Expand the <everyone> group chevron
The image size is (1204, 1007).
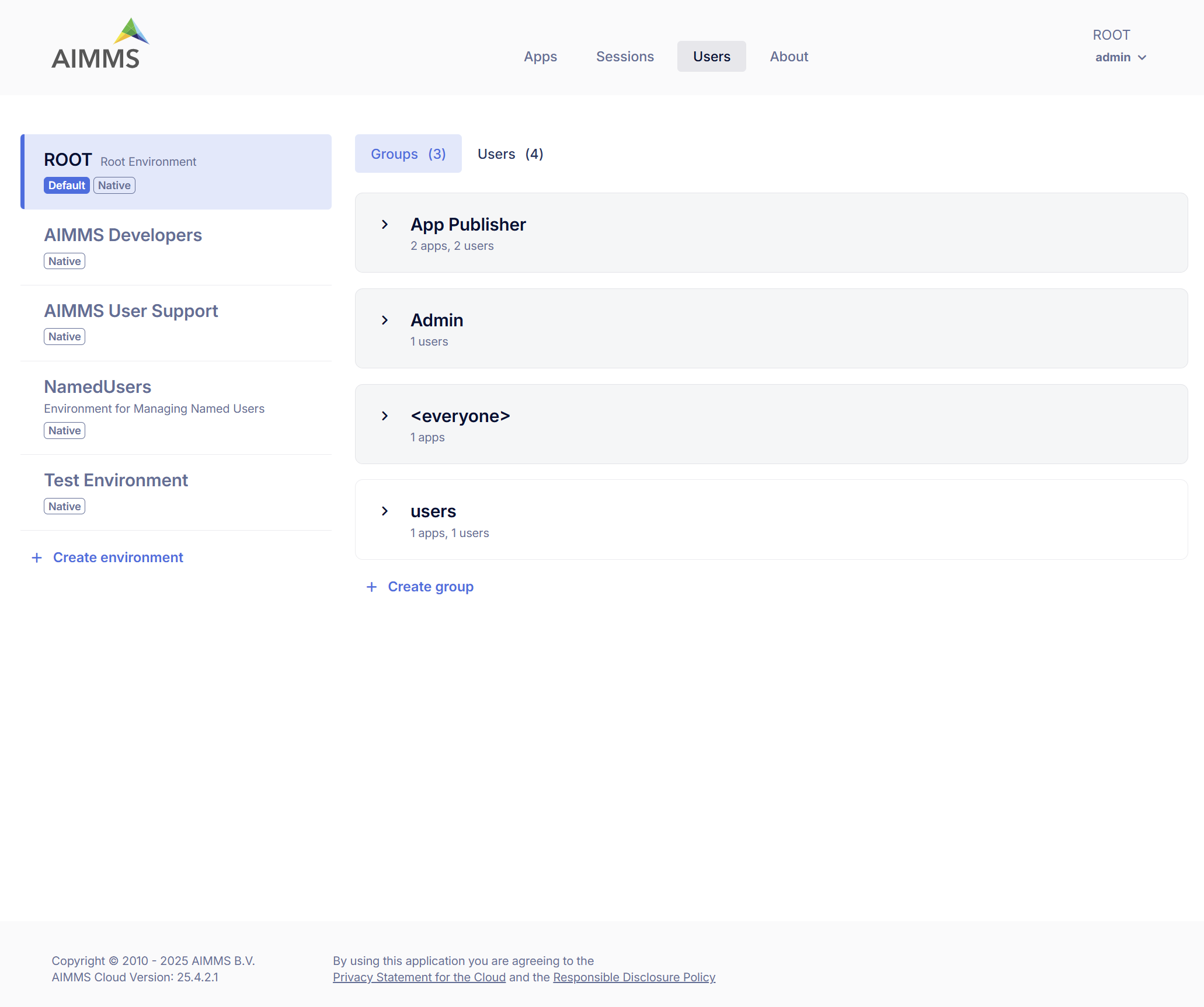pyautogui.click(x=385, y=416)
